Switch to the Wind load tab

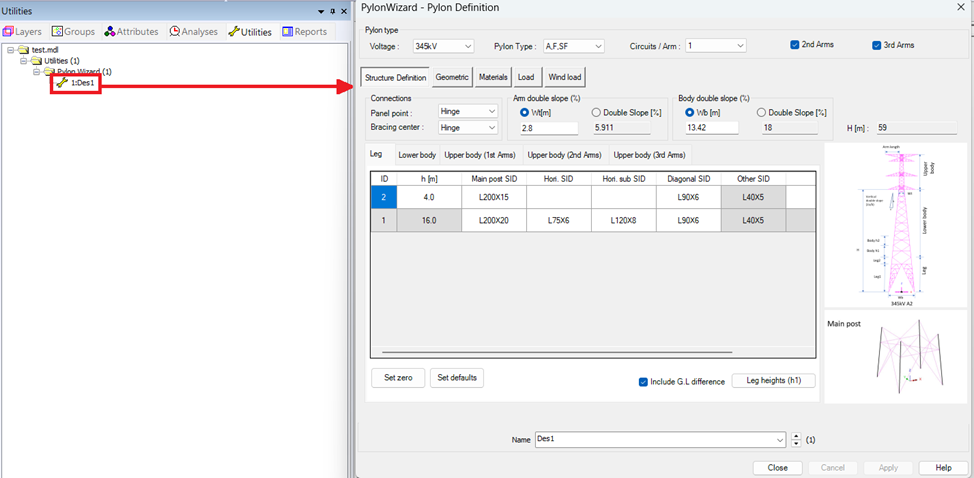tap(564, 77)
